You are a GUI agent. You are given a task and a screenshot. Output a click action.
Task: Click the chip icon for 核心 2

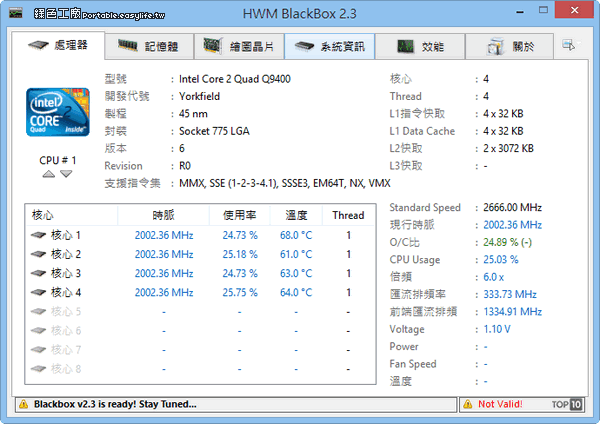point(38,254)
